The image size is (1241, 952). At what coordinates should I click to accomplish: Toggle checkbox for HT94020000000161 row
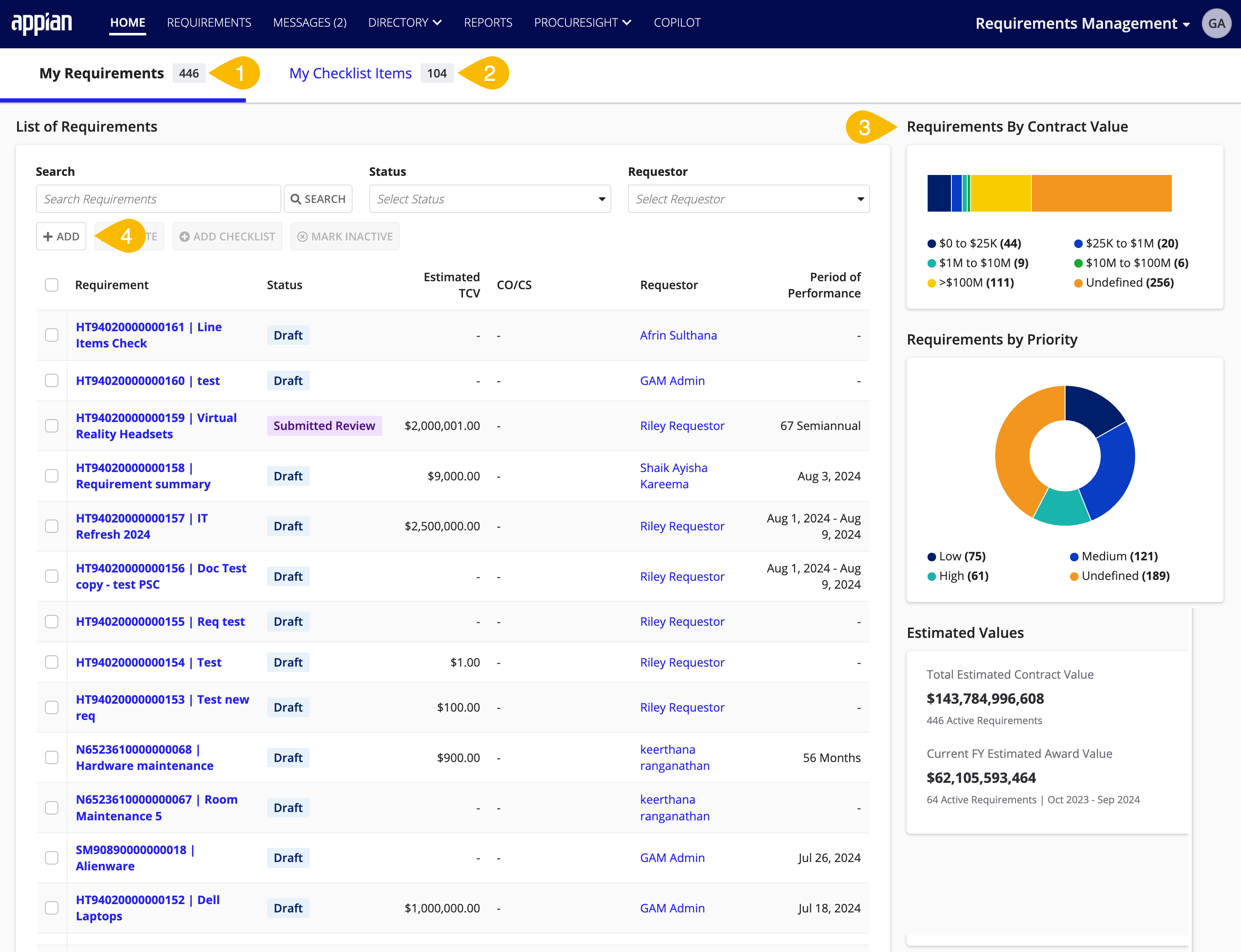(x=53, y=335)
